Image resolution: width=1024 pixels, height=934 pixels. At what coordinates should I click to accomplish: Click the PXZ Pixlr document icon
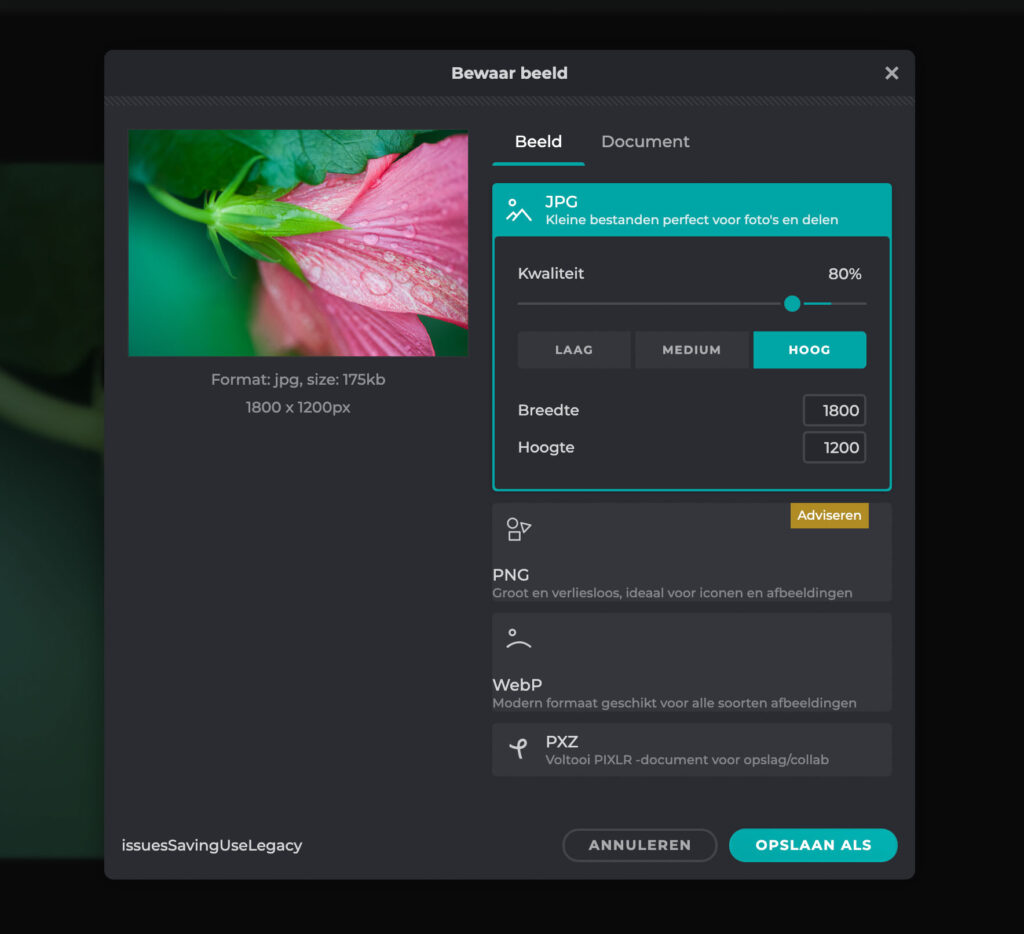518,749
